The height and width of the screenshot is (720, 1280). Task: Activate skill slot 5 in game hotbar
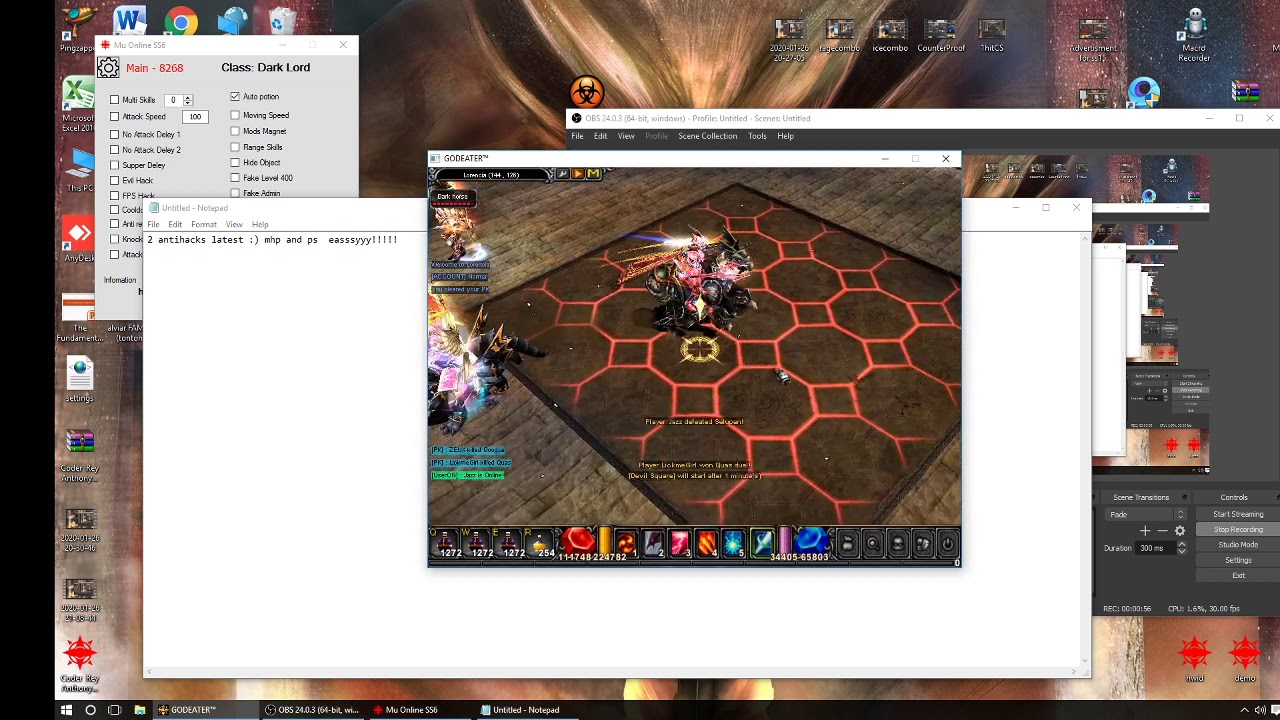[x=734, y=543]
